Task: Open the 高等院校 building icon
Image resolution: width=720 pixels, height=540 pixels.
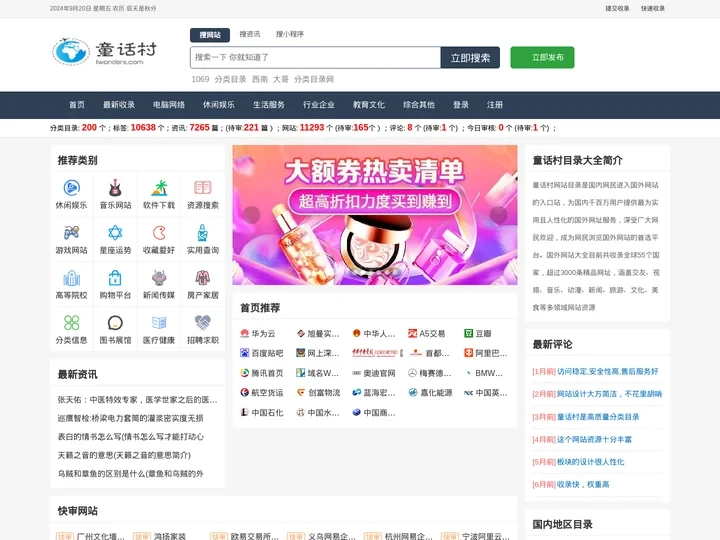Action: pos(71,278)
